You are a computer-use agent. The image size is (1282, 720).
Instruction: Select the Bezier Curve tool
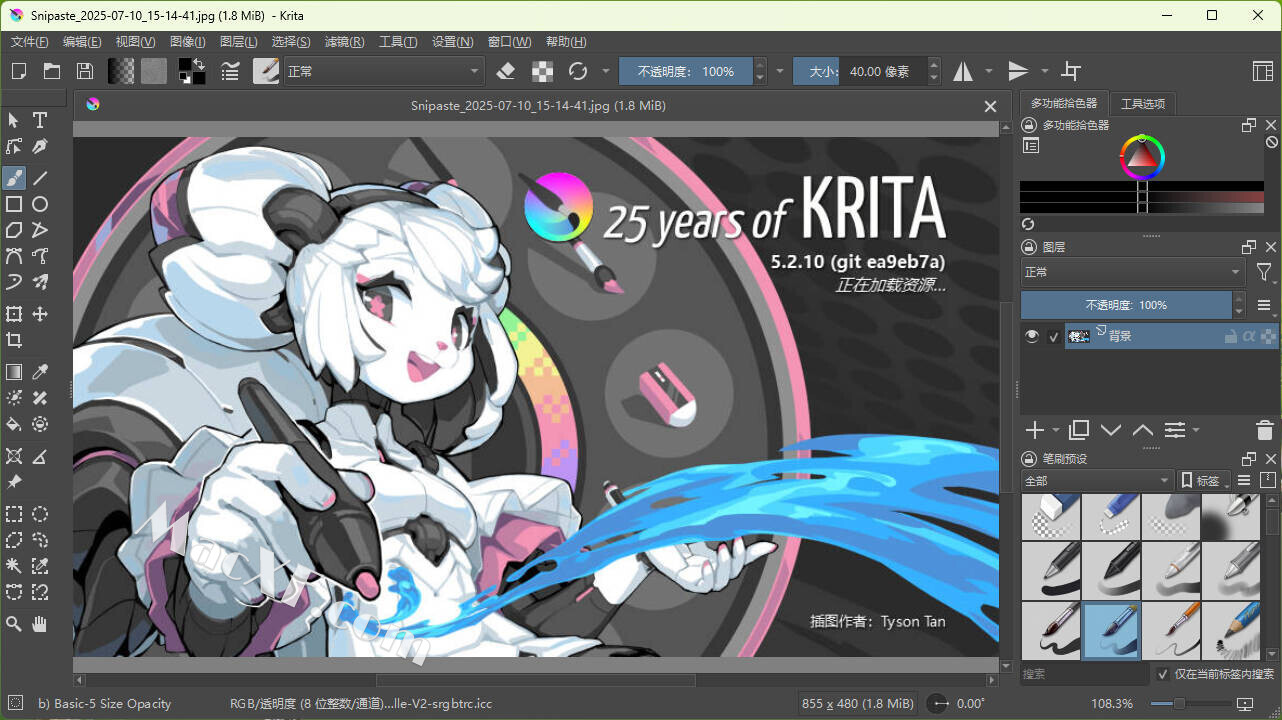(x=14, y=256)
